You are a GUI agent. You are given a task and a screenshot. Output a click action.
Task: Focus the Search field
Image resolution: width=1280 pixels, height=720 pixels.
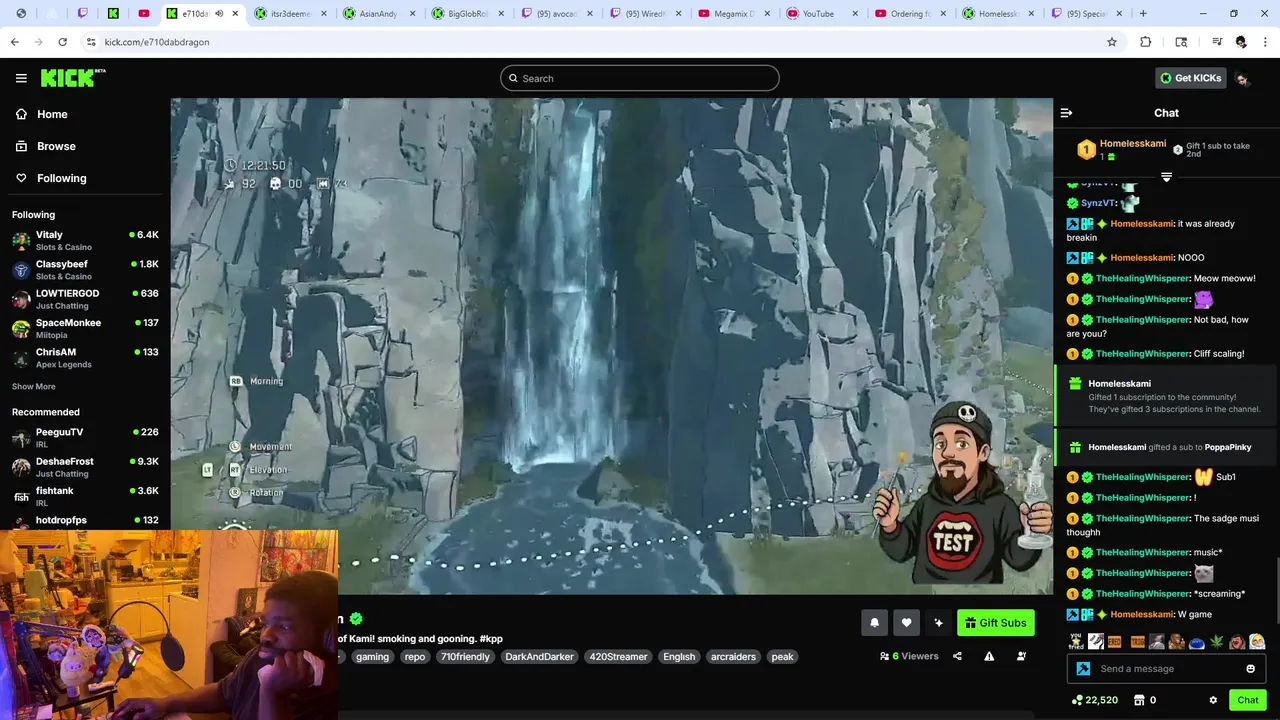tap(640, 78)
